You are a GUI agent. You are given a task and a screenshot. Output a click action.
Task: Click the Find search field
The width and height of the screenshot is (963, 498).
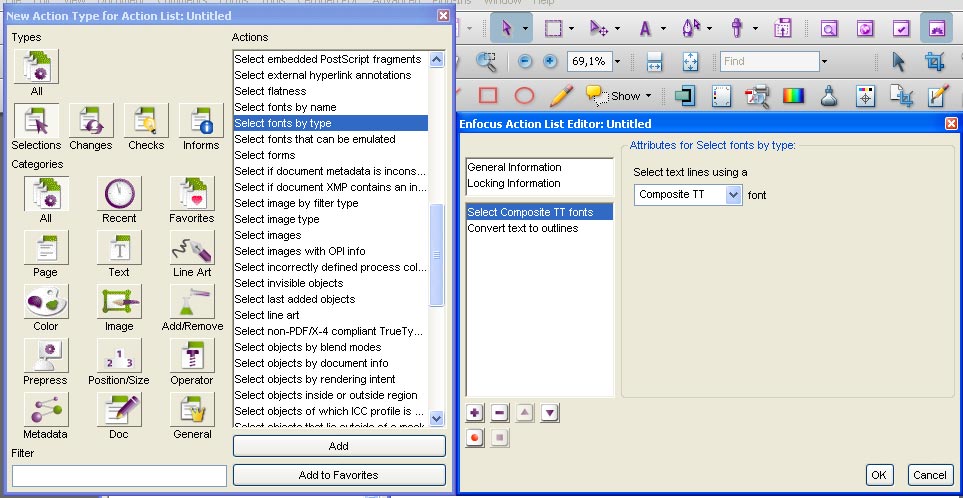tap(770, 61)
